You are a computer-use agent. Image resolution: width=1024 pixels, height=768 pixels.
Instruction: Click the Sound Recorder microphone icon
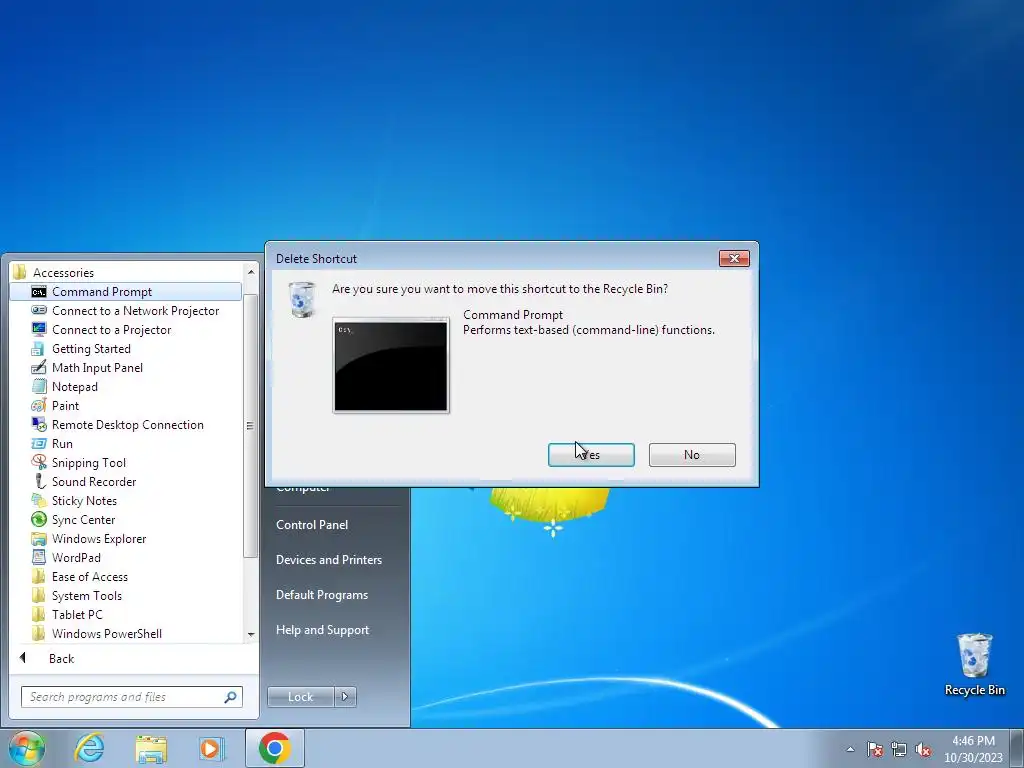tap(39, 481)
